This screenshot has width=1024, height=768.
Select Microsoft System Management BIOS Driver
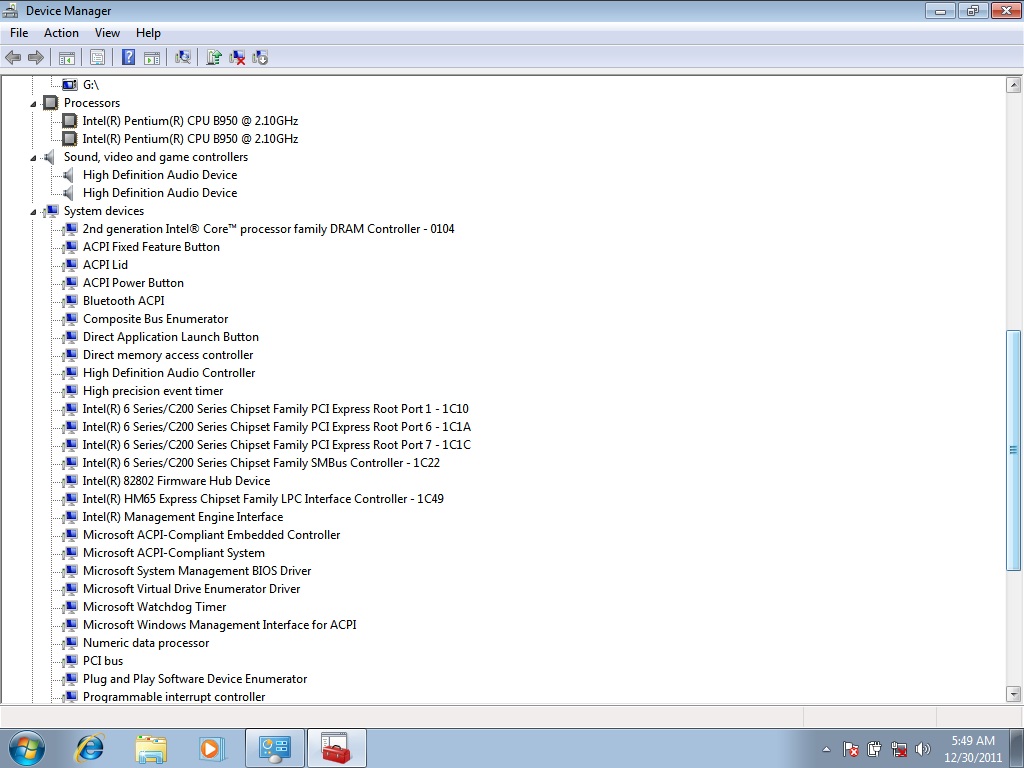[197, 571]
